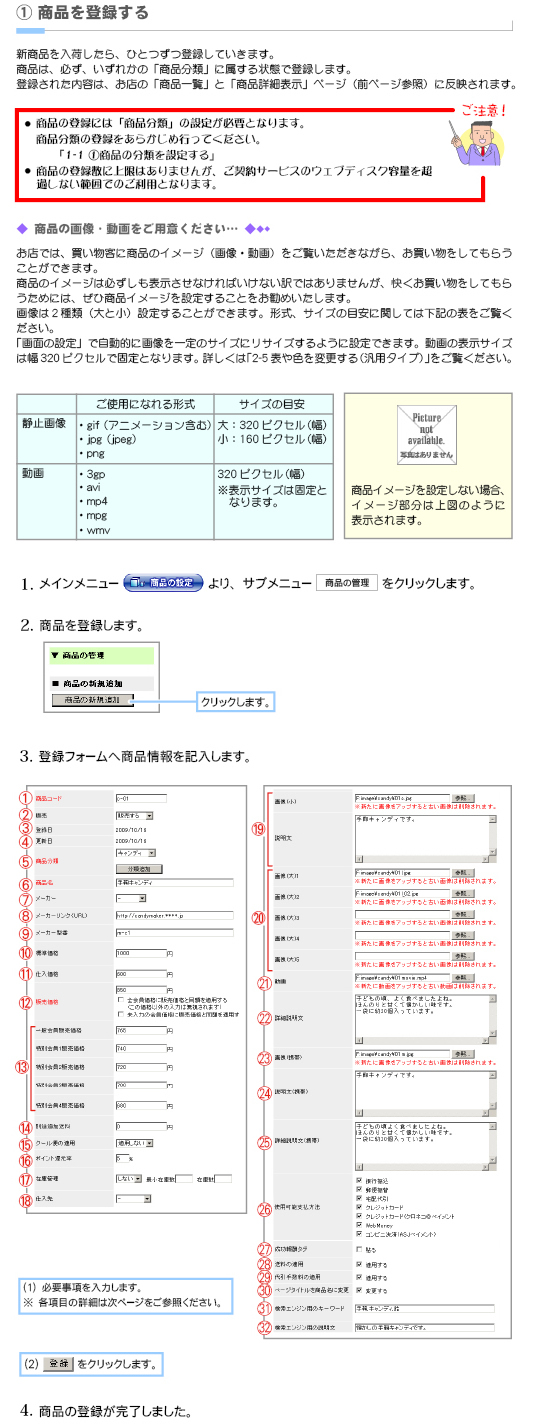536x1425 pixels.
Task: Open the 商品の管理 submenu button
Action: click(x=347, y=582)
